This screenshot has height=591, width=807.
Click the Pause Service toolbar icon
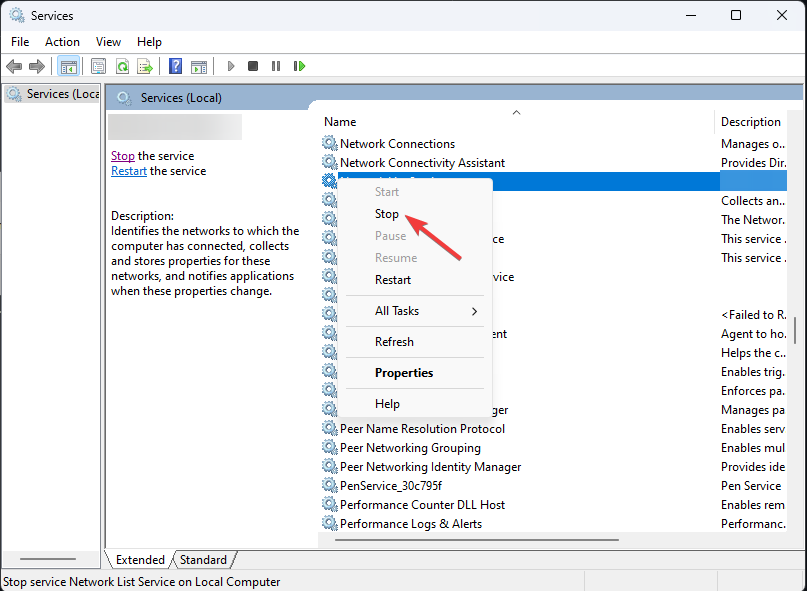coord(276,66)
